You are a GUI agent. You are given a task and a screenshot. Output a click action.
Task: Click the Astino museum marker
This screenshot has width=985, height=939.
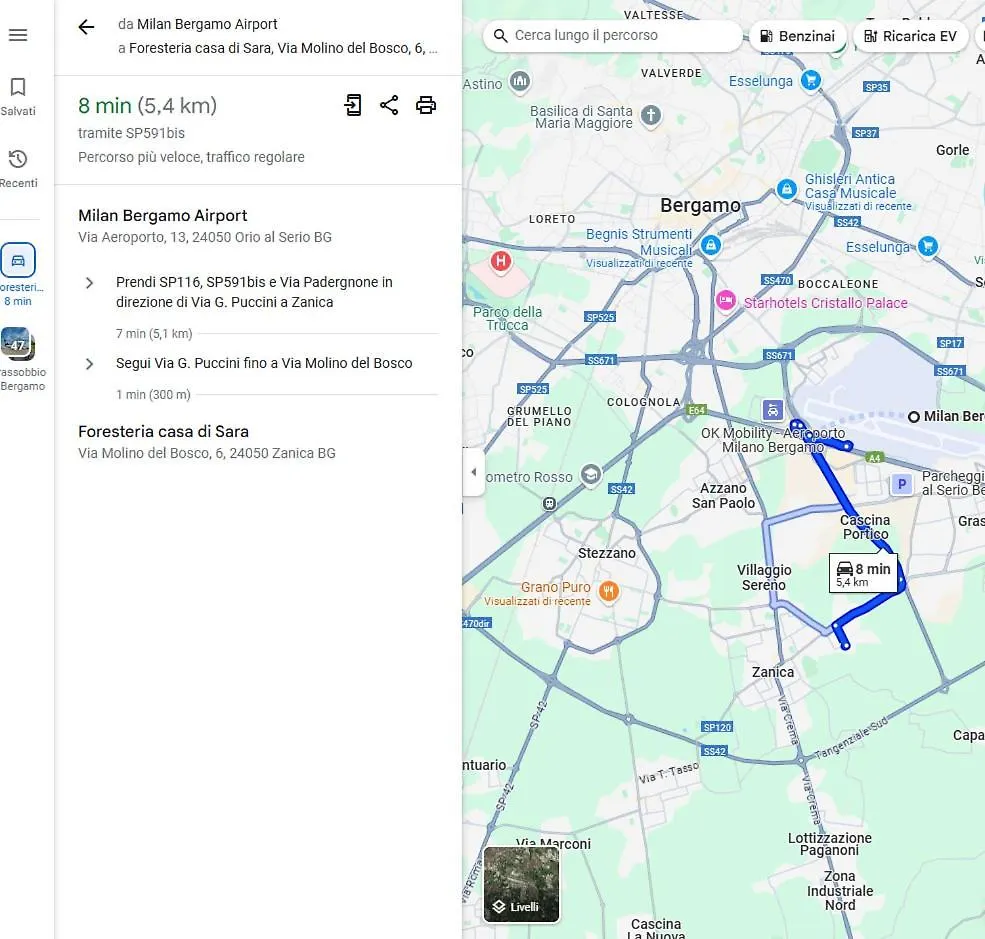coord(520,81)
